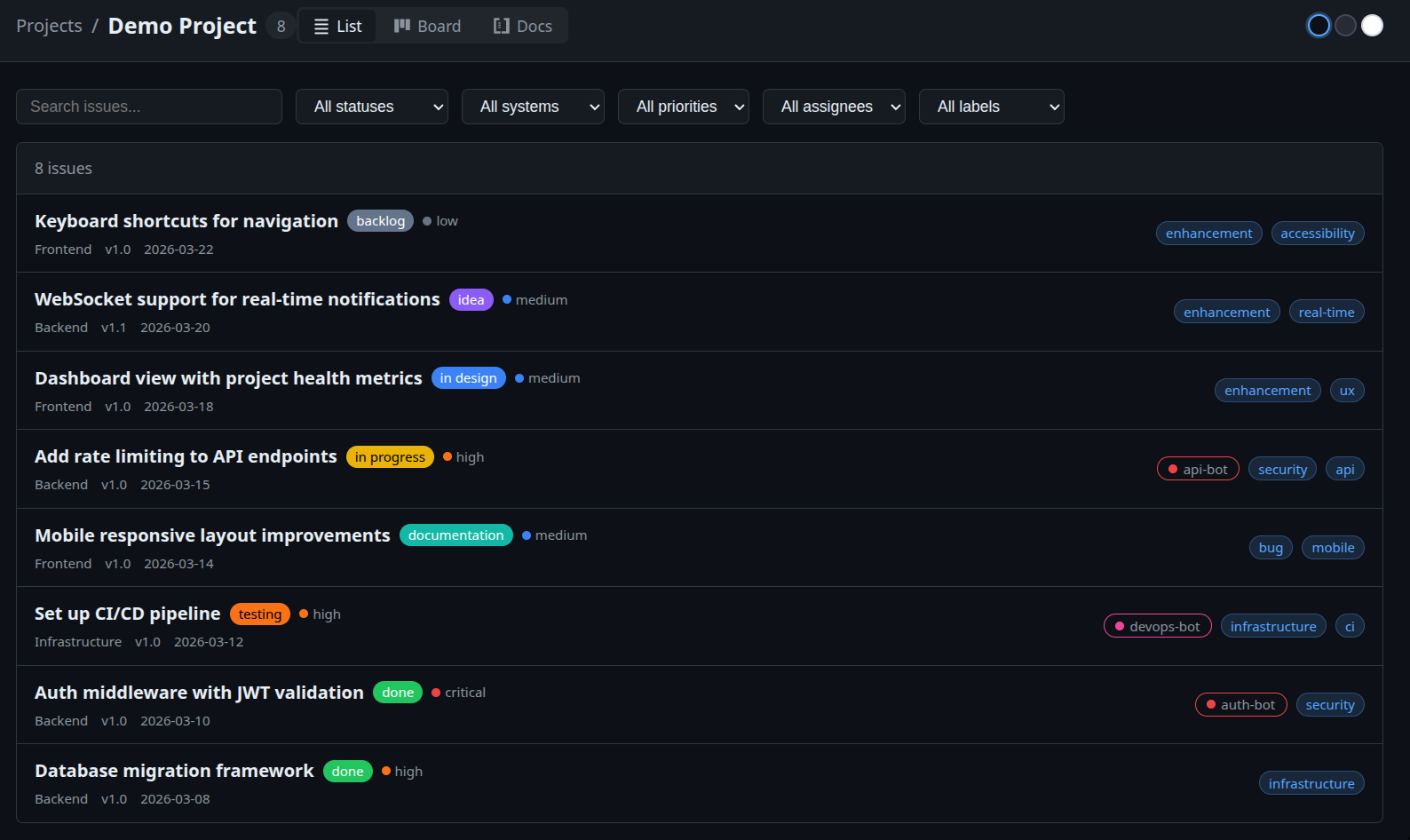Click the accessibility label tag

pyautogui.click(x=1318, y=234)
